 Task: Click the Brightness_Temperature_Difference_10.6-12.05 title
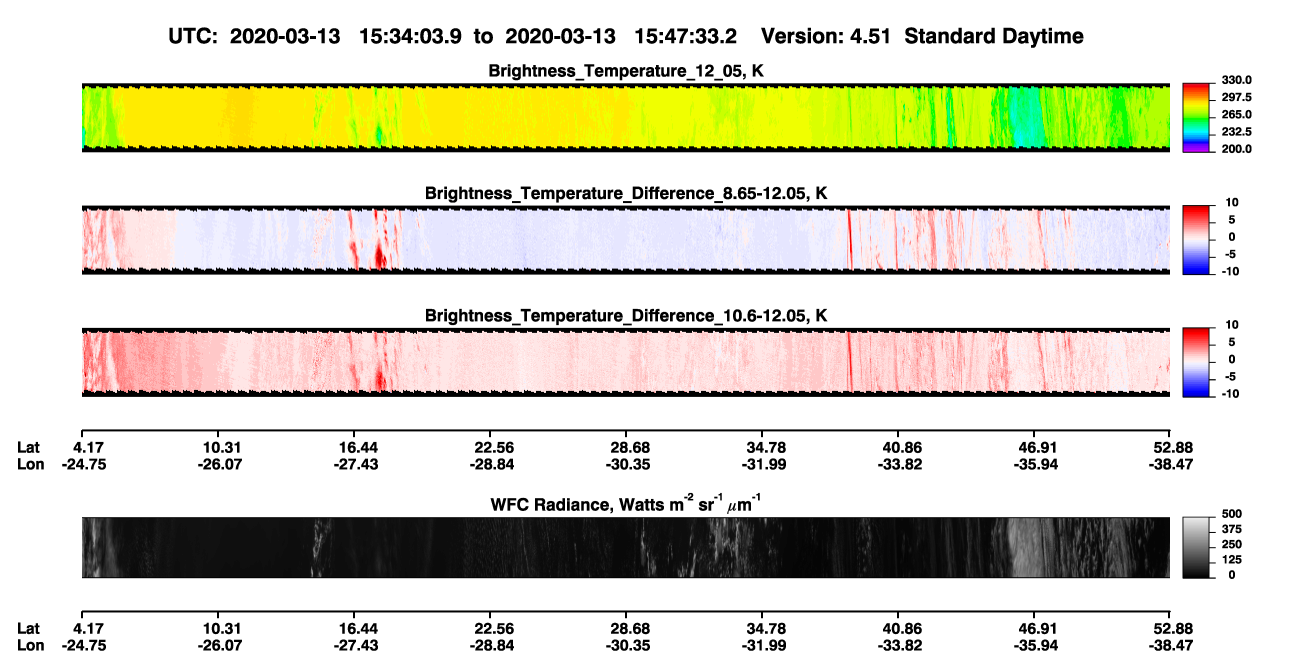tap(626, 316)
